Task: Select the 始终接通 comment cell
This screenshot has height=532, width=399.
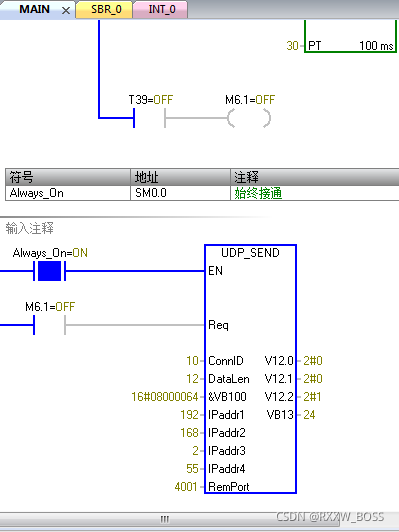Action: click(x=315, y=193)
